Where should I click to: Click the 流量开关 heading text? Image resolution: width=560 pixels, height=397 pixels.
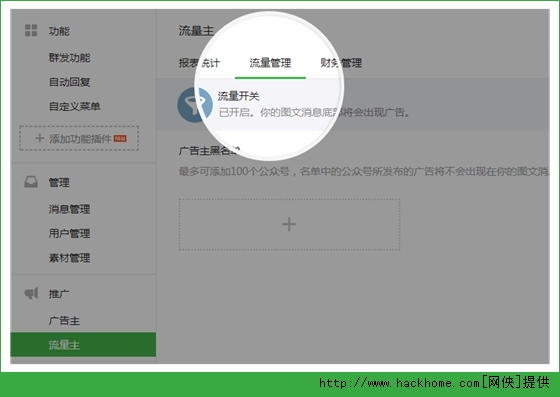(239, 96)
